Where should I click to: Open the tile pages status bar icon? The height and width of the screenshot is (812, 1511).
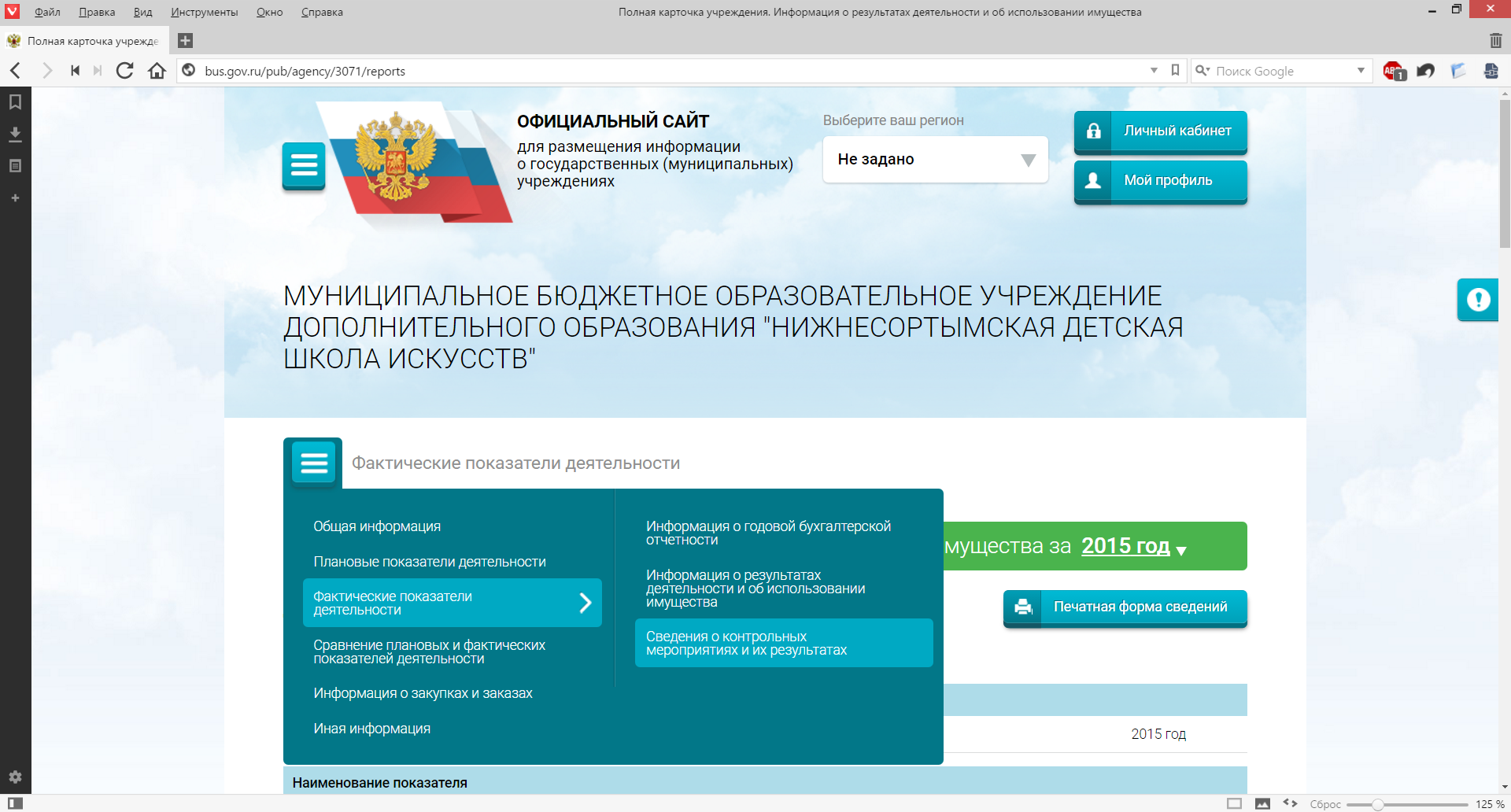pos(1234,803)
